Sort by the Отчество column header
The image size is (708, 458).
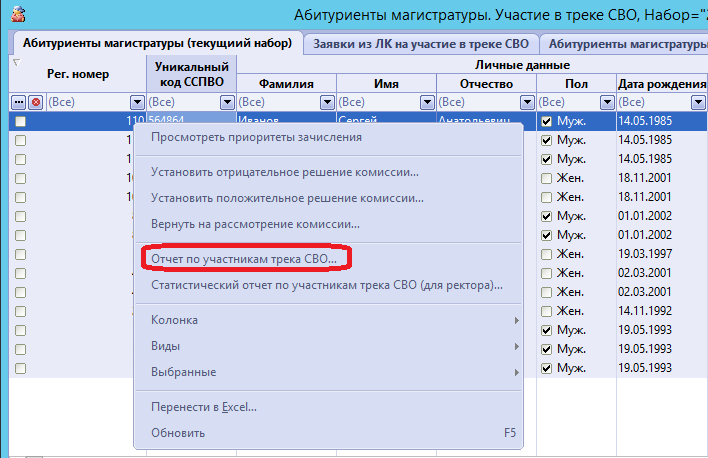486,84
